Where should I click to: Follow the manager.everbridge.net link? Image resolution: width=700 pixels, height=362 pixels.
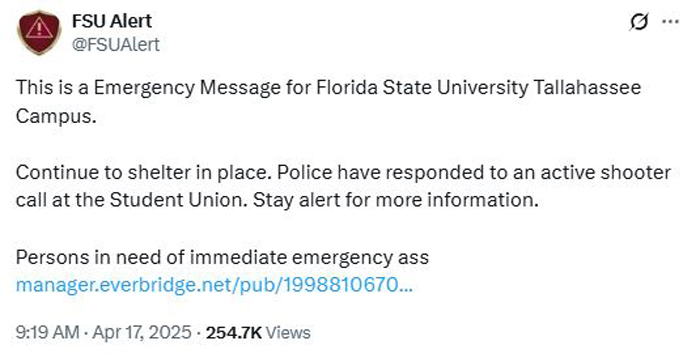pos(214,285)
